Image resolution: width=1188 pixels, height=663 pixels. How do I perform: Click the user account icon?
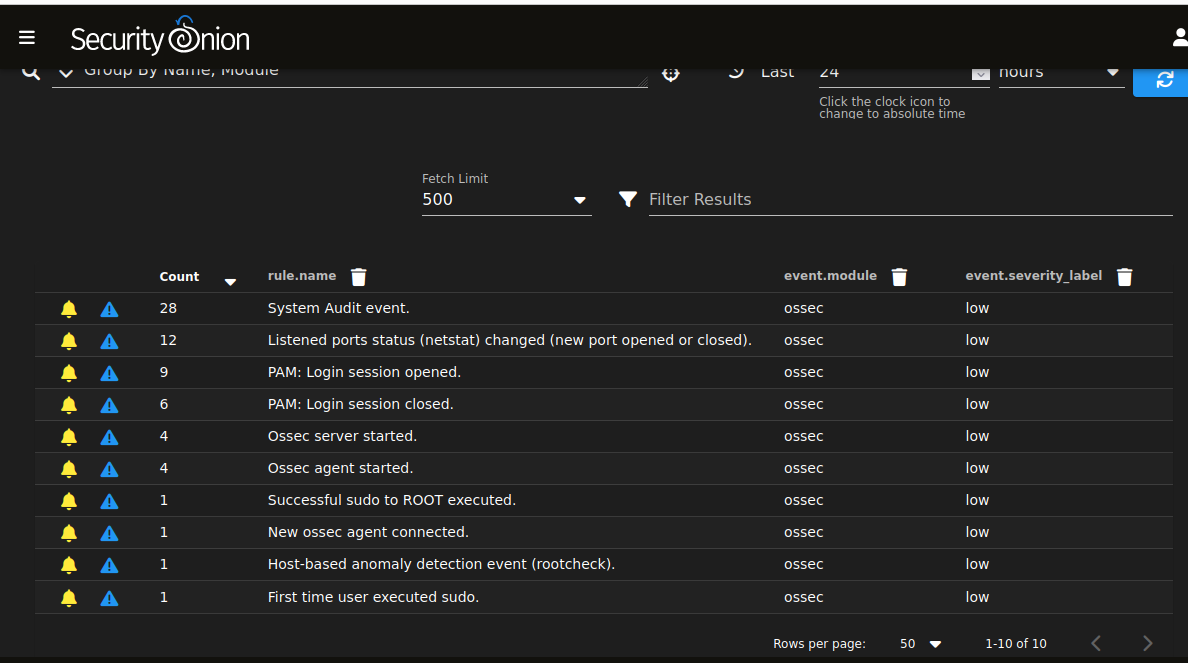1179,38
